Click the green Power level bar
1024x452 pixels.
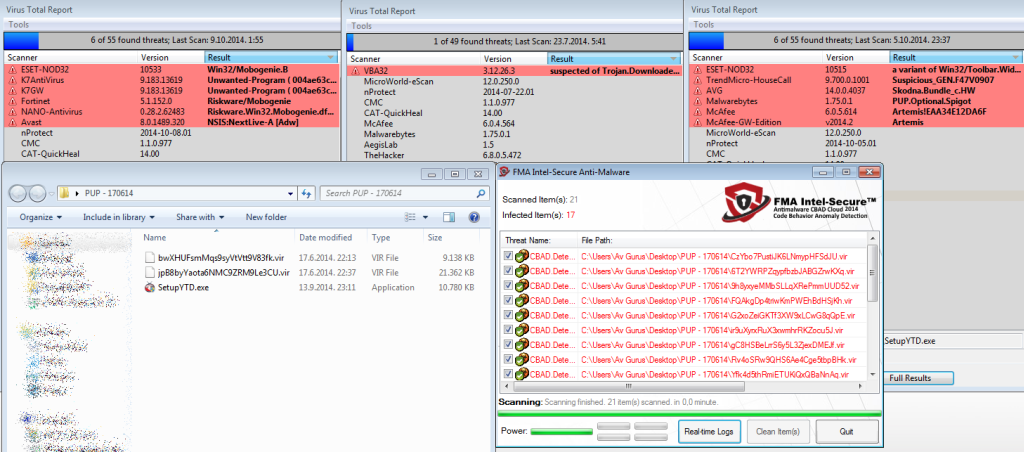(562, 432)
